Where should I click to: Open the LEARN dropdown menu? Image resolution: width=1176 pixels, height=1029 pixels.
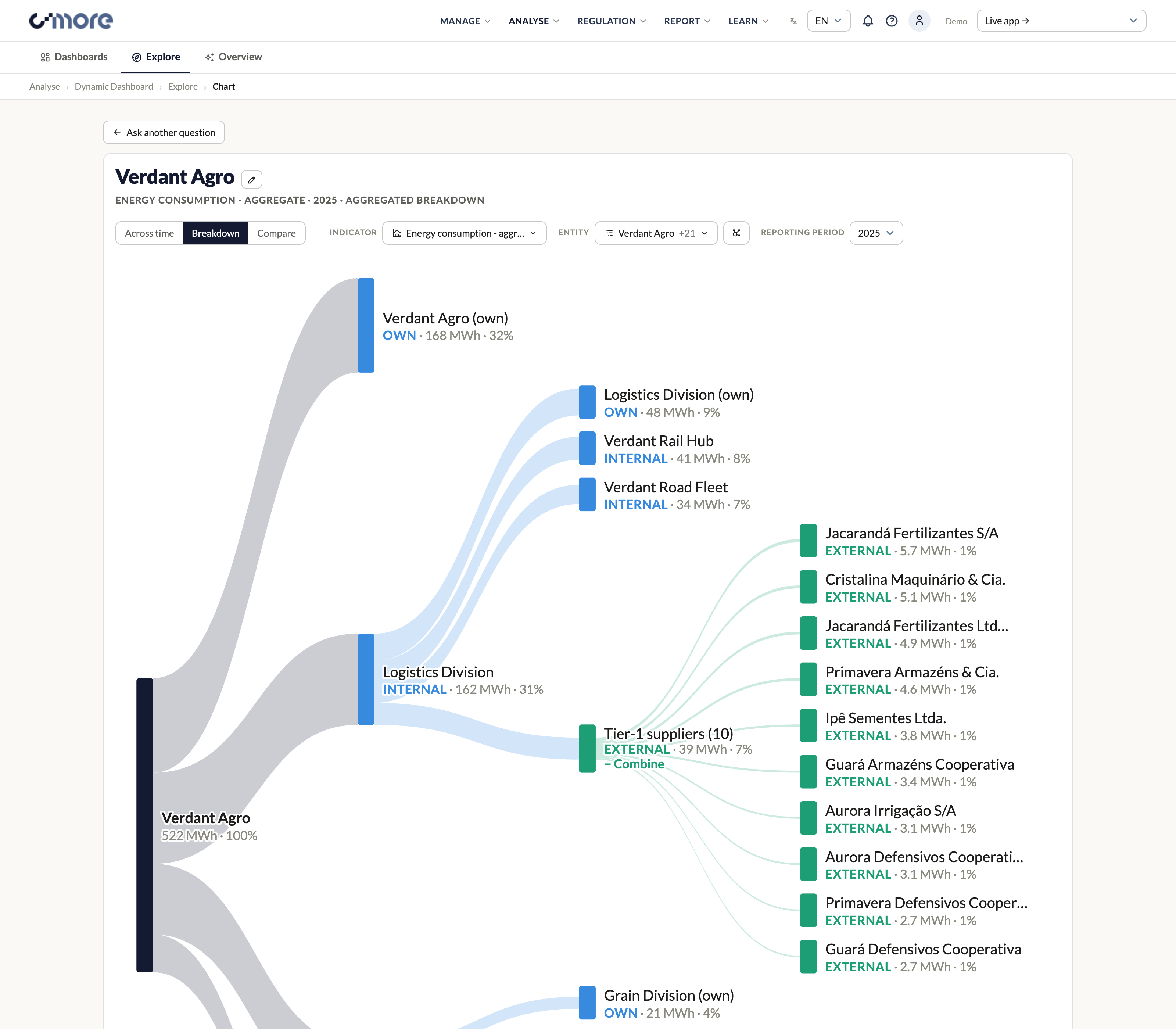(748, 21)
